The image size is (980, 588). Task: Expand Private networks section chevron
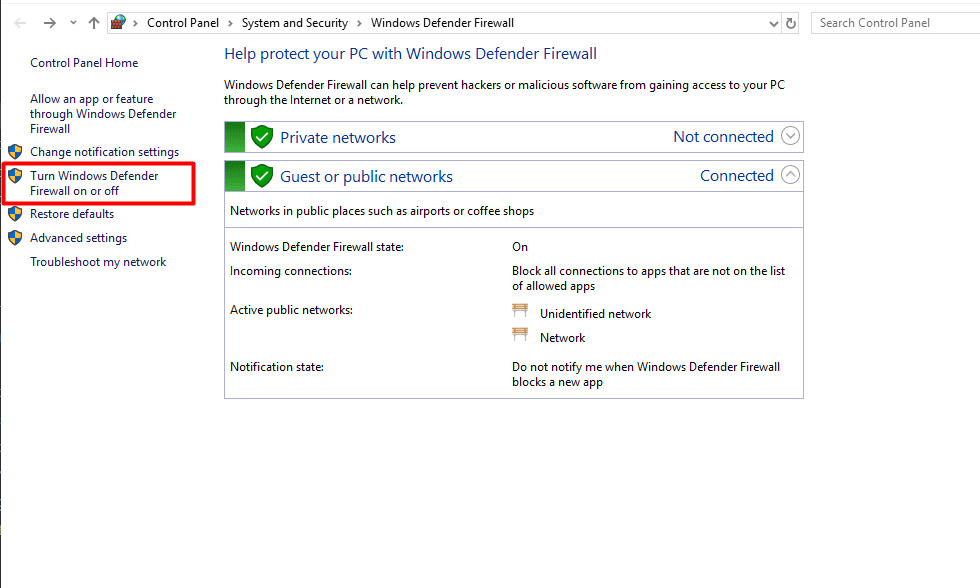[790, 136]
